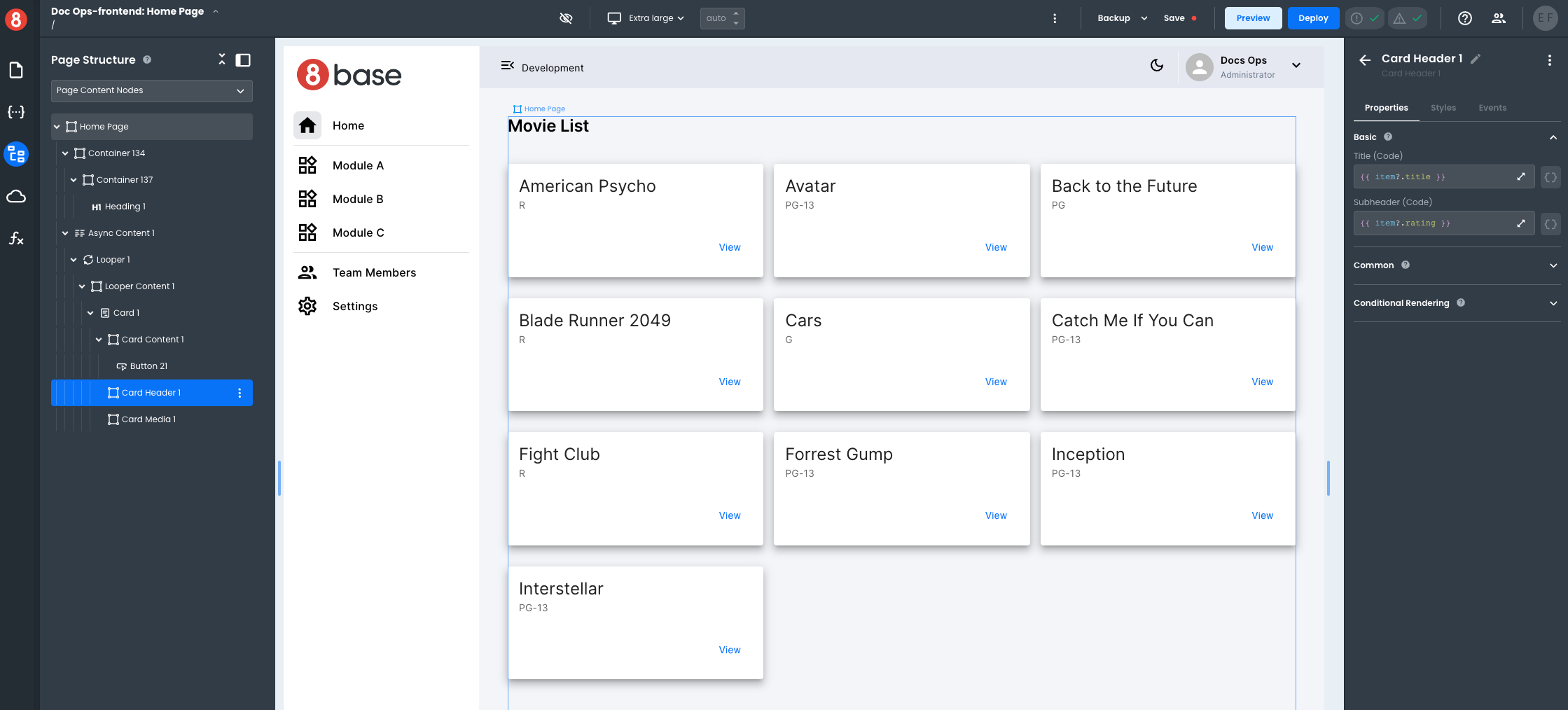Open the Page Content Nodes dropdown
This screenshot has width=1568, height=710.
coord(151,90)
